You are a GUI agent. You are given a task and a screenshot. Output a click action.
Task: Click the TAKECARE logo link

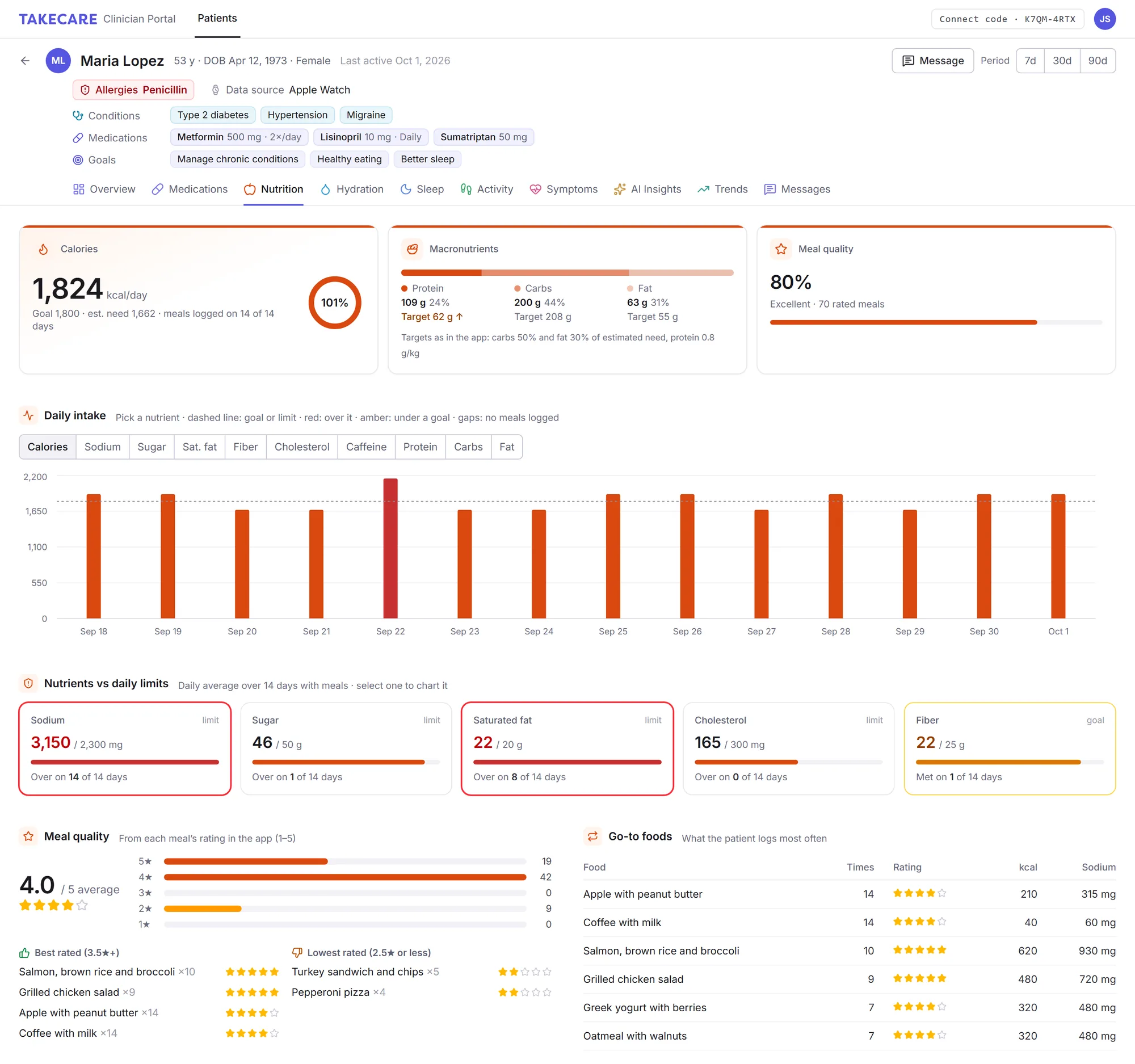[x=58, y=19]
